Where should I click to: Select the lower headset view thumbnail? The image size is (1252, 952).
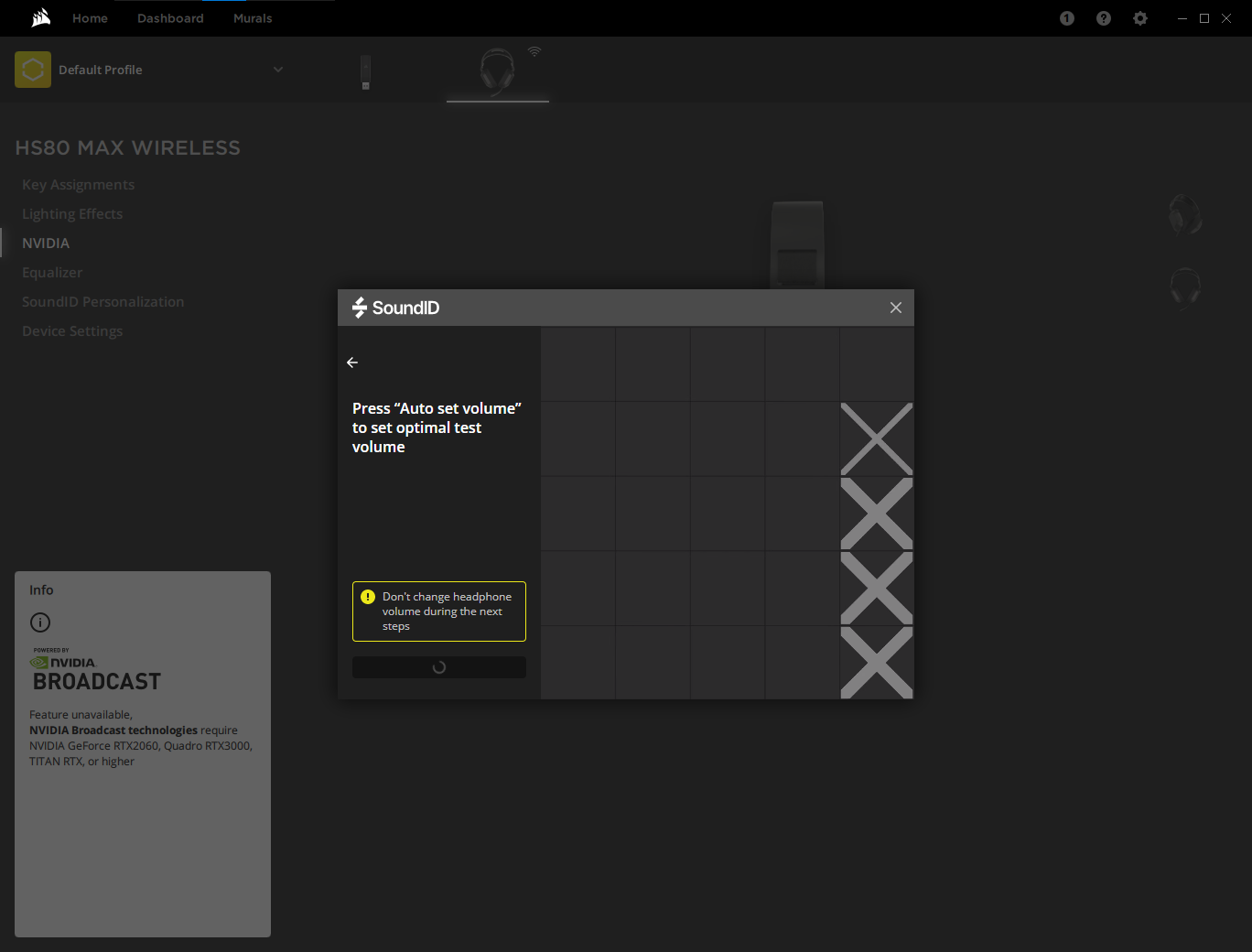[1185, 288]
